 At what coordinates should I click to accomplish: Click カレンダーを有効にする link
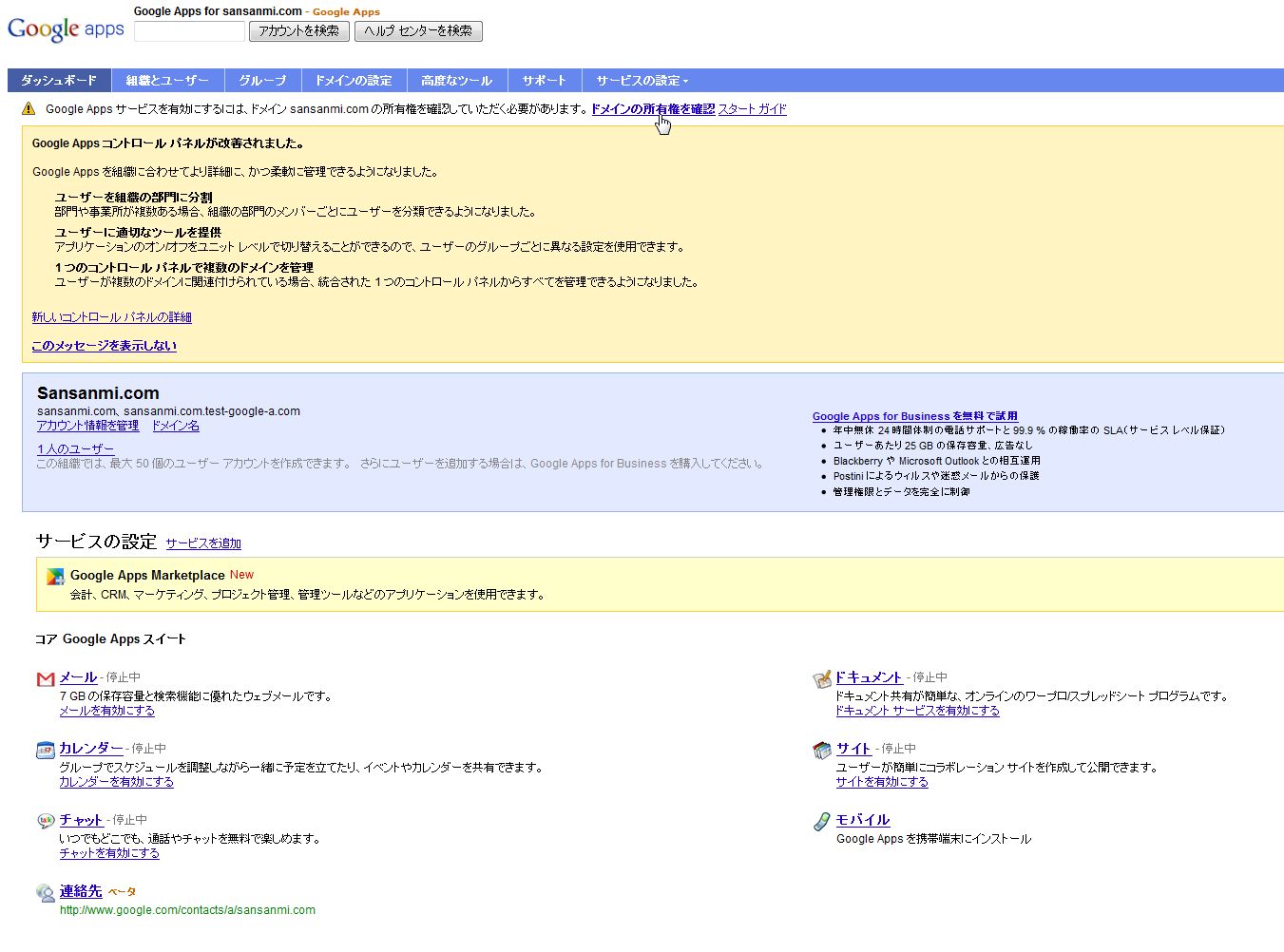tap(117, 782)
